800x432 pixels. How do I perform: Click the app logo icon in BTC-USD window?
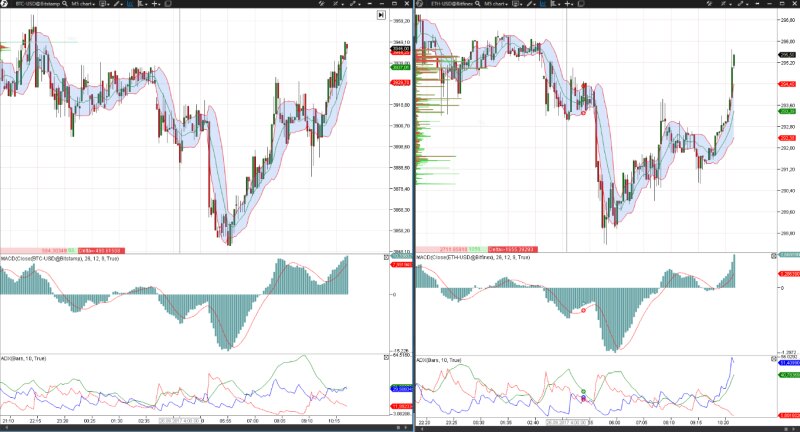(4, 4)
